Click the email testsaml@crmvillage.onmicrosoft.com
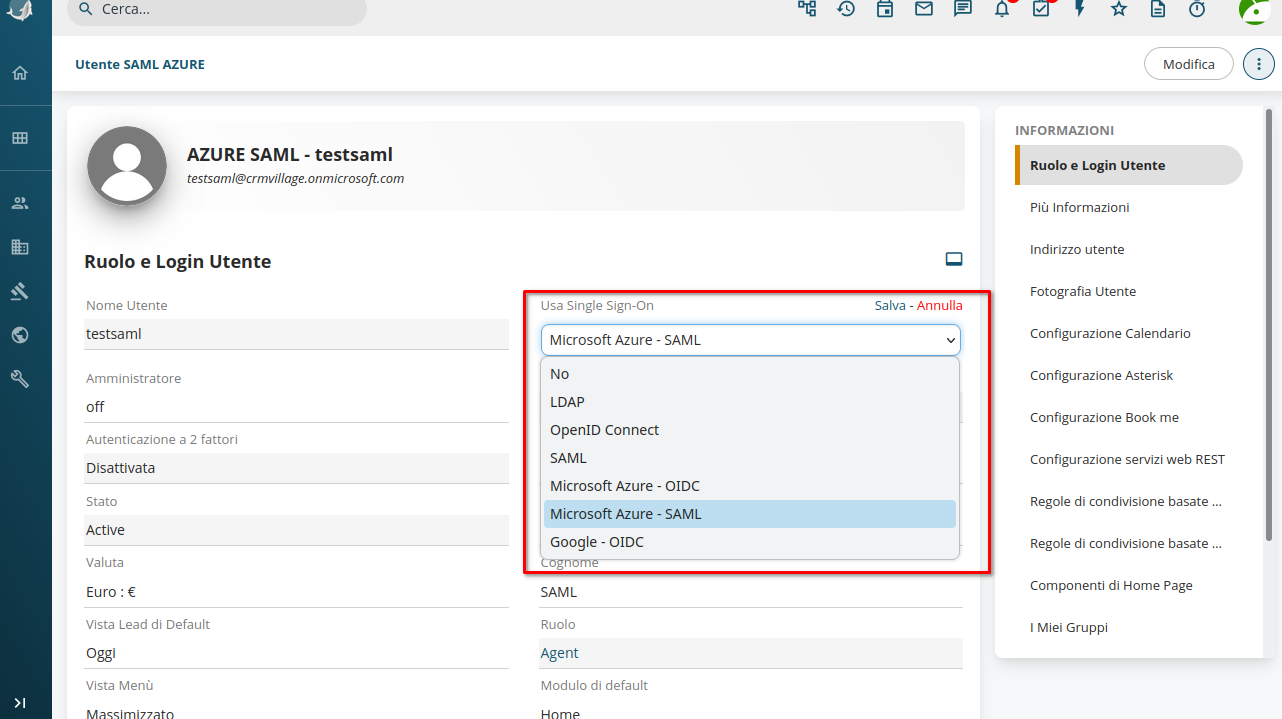Image resolution: width=1282 pixels, height=719 pixels. [x=296, y=179]
